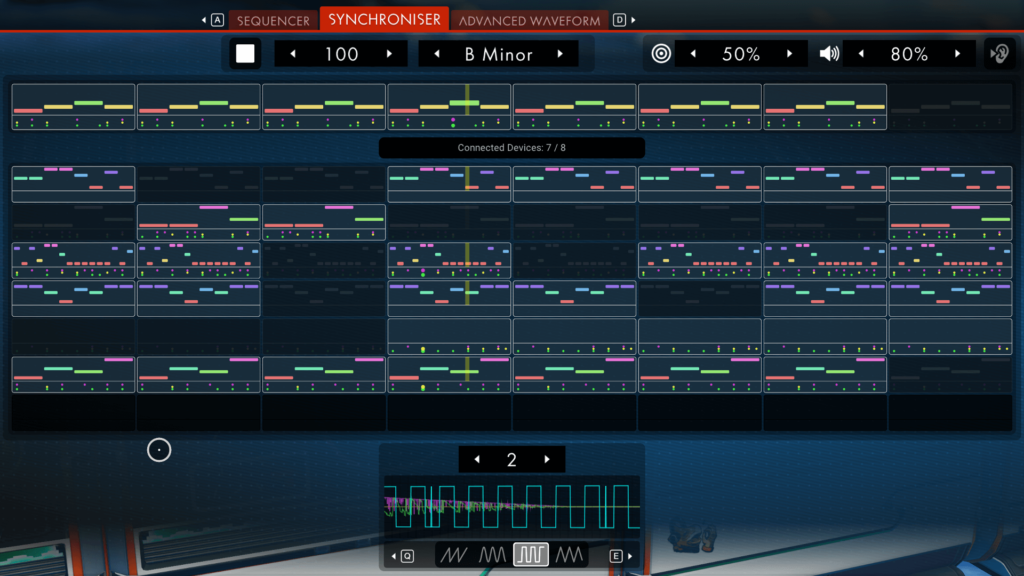
Task: Select the sawtooth waveform icon
Action: pos(456,555)
